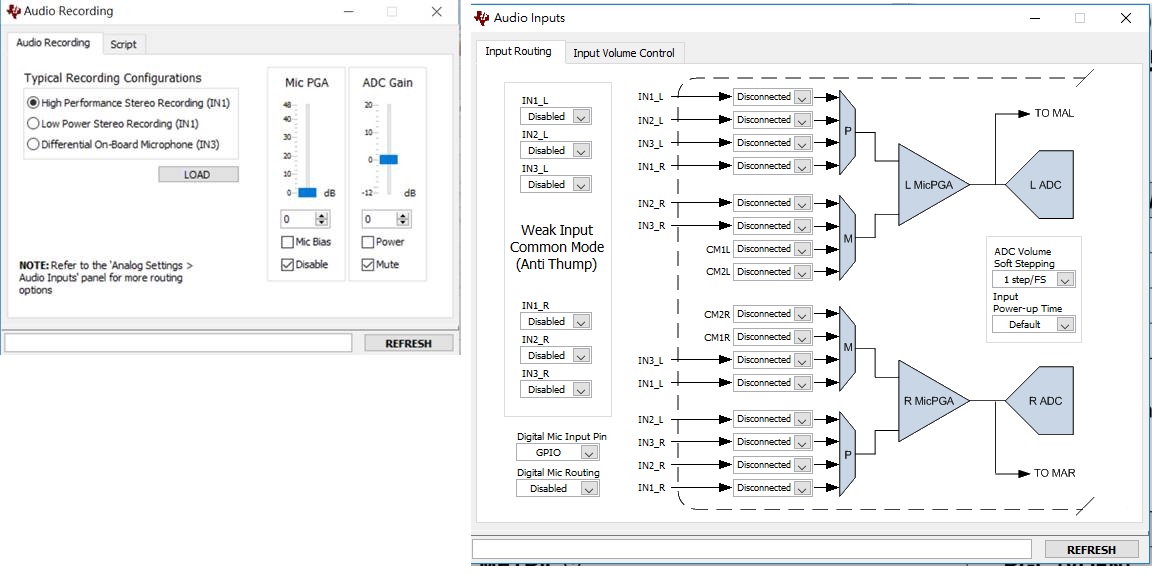Click the M mux block feeding R MicPGA
This screenshot has height=585, width=1159.
pyautogui.click(x=848, y=348)
